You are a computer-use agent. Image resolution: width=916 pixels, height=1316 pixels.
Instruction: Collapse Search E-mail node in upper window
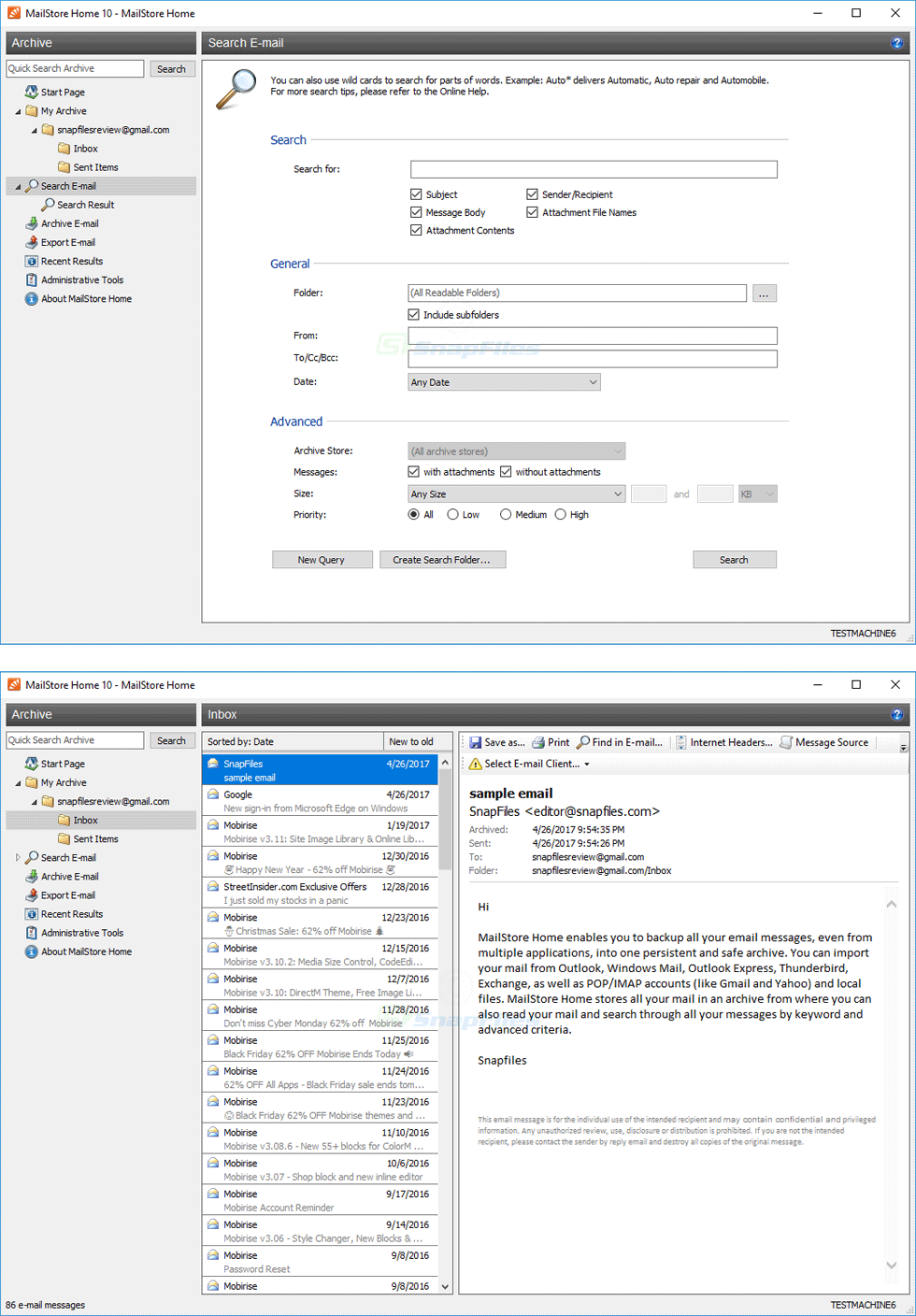click(18, 187)
